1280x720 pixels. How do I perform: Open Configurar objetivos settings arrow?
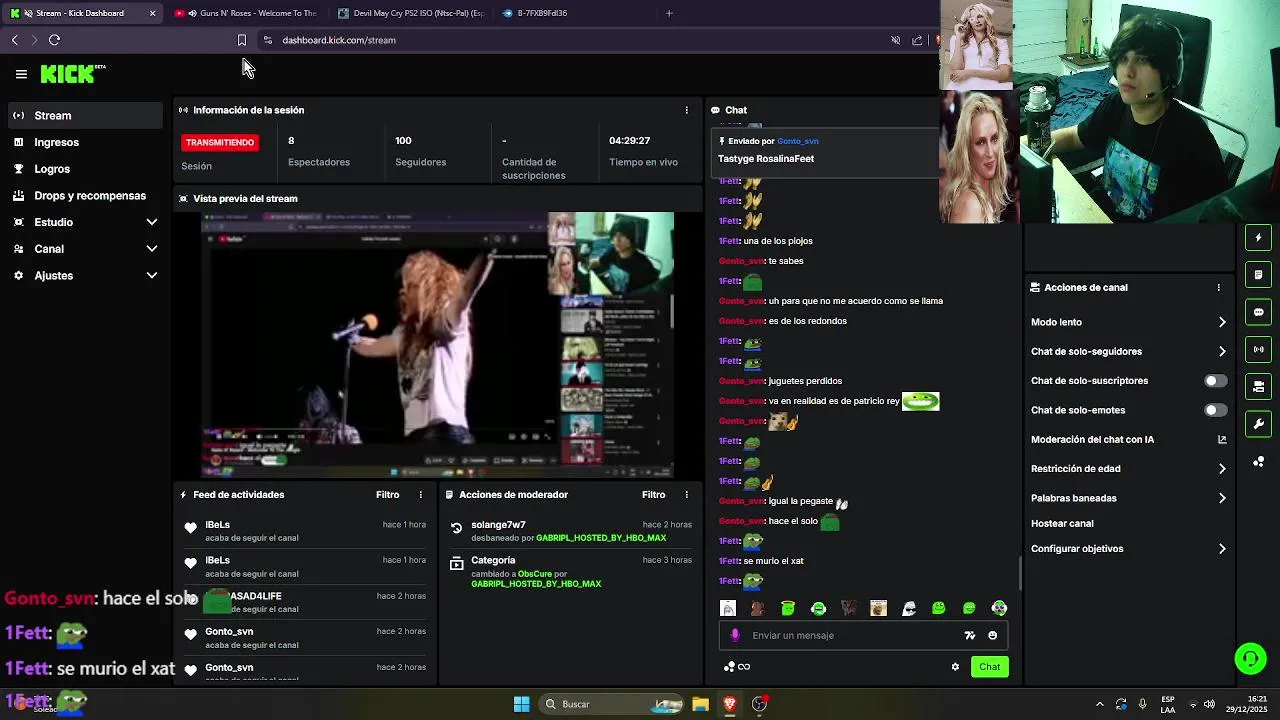click(1222, 549)
